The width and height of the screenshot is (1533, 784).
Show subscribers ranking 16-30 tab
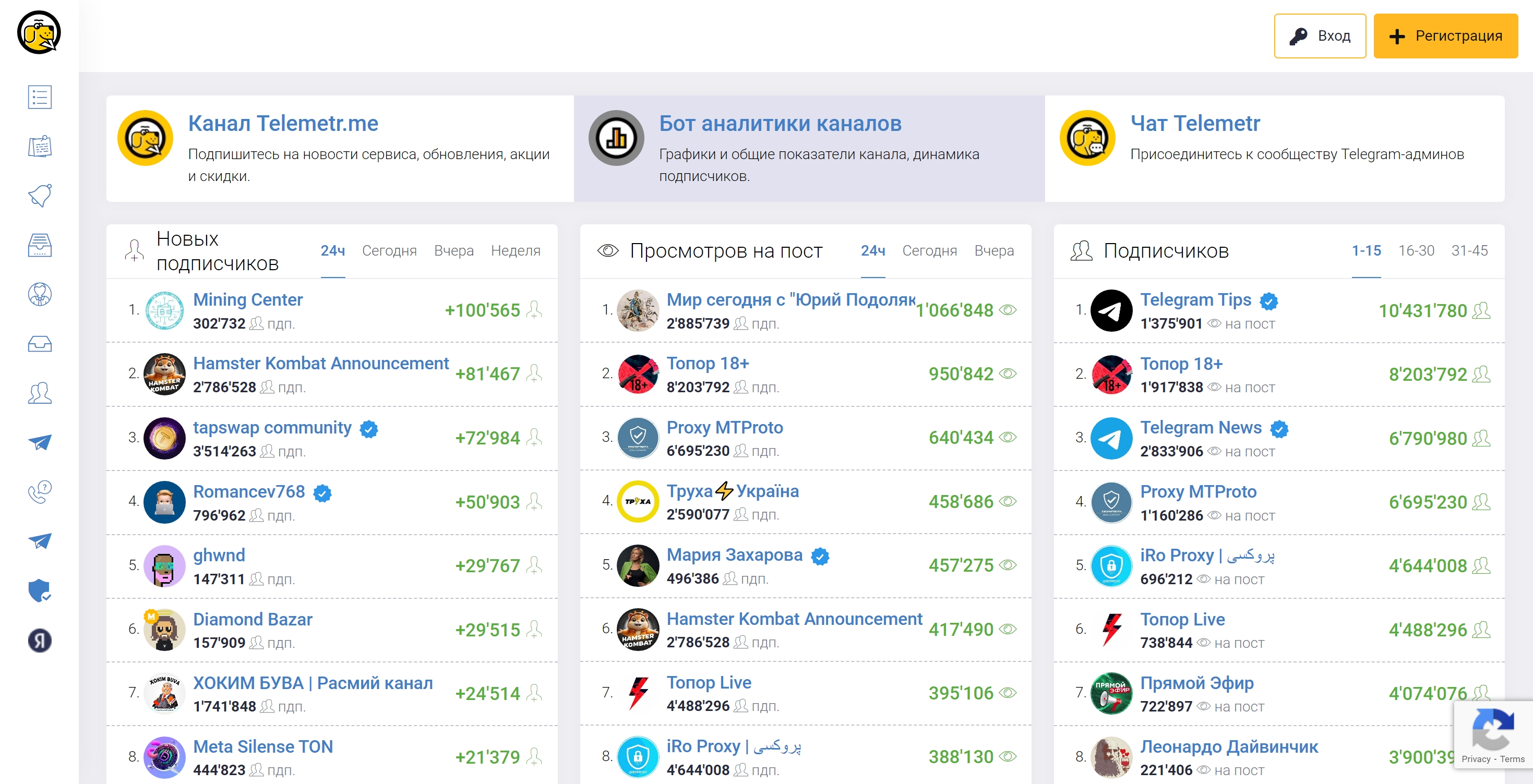click(1416, 251)
